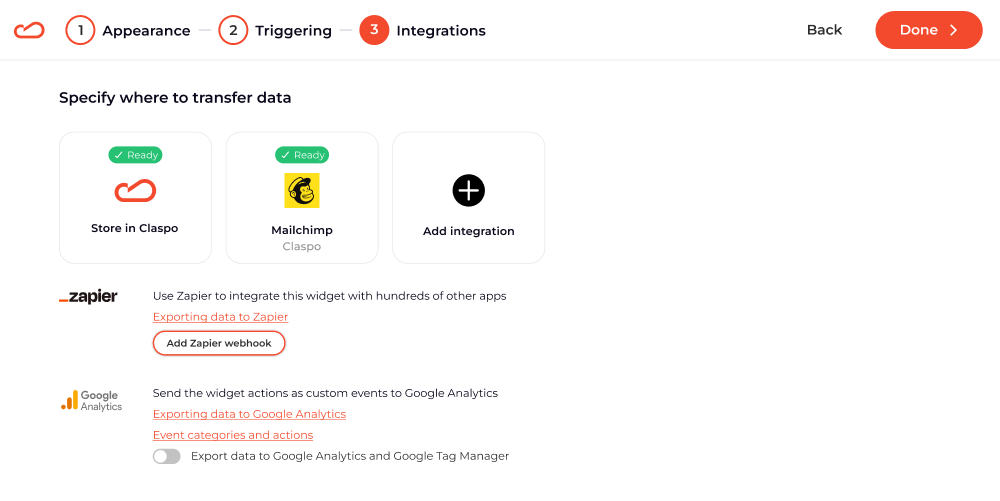
Task: Click step 1 circle for Appearance
Action: click(x=80, y=30)
